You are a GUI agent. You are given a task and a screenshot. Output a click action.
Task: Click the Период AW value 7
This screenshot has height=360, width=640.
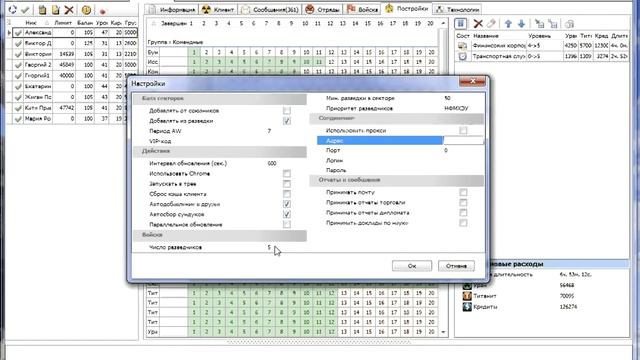coord(269,131)
